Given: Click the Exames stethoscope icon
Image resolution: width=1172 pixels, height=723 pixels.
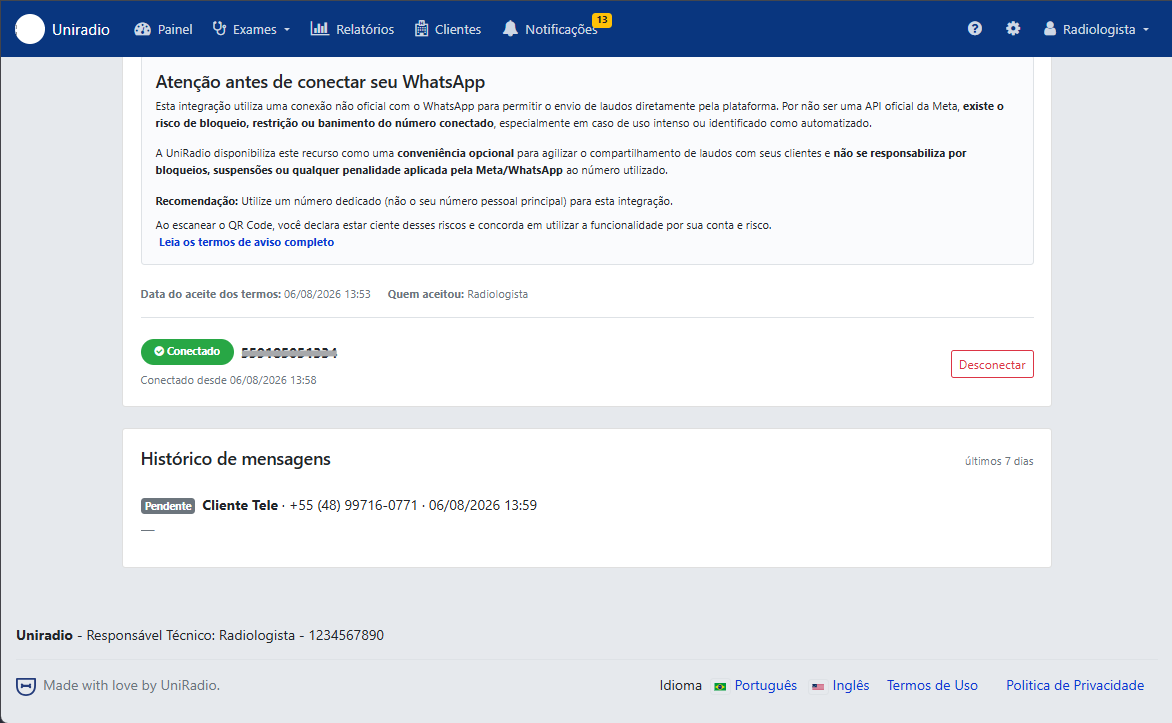Looking at the screenshot, I should (219, 28).
